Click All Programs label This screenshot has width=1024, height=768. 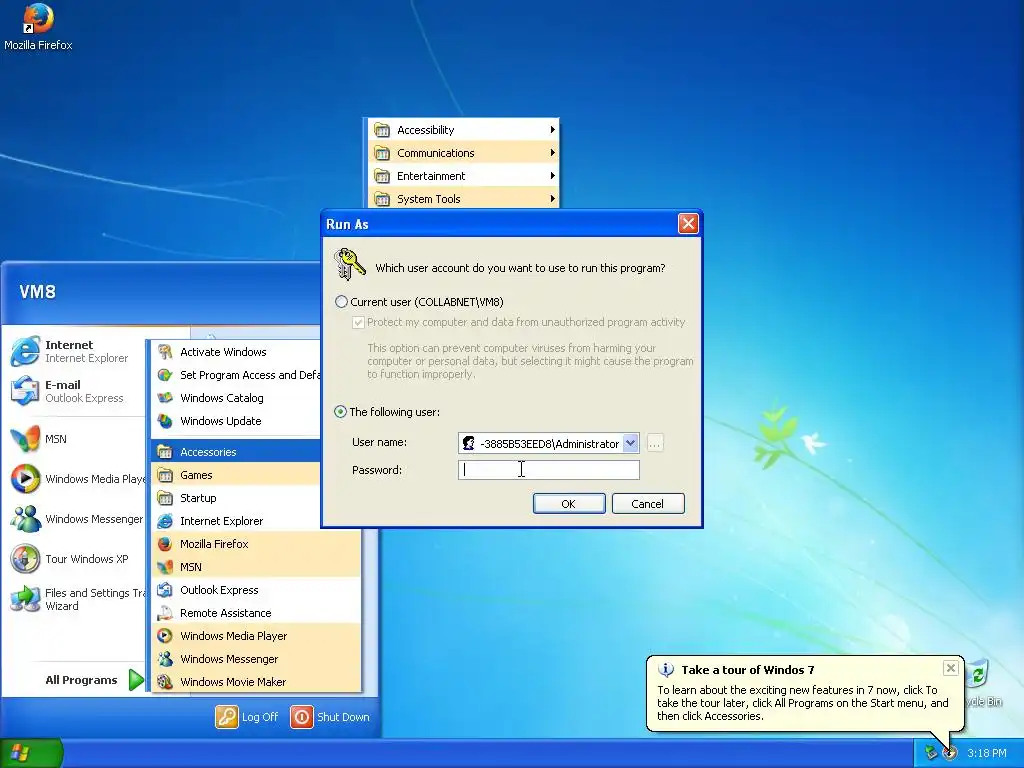(81, 680)
